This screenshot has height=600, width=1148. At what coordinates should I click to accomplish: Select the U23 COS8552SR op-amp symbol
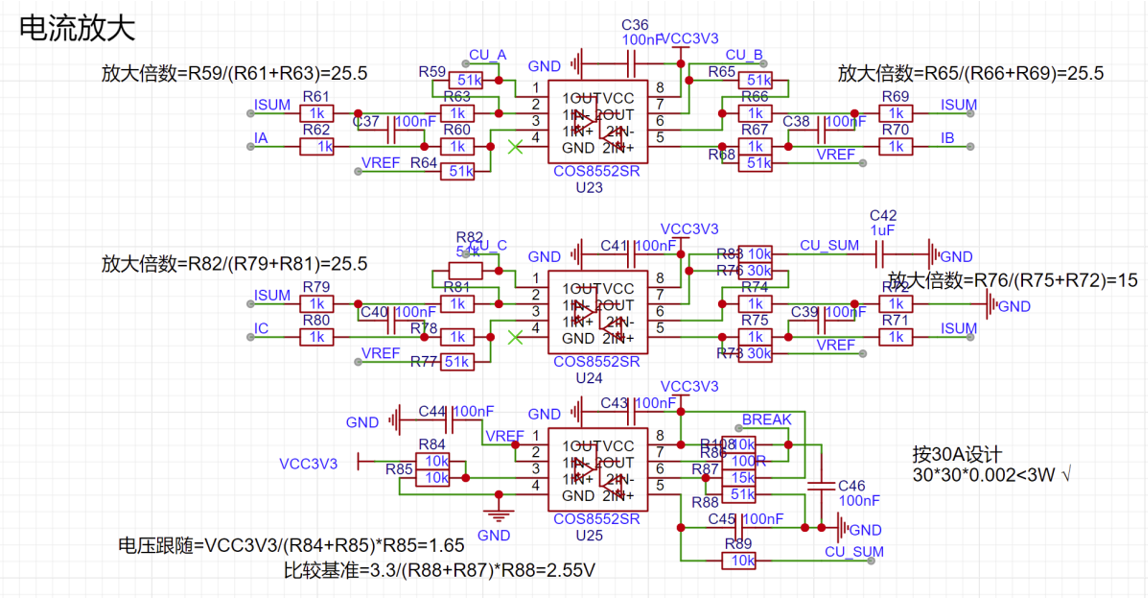[x=596, y=122]
